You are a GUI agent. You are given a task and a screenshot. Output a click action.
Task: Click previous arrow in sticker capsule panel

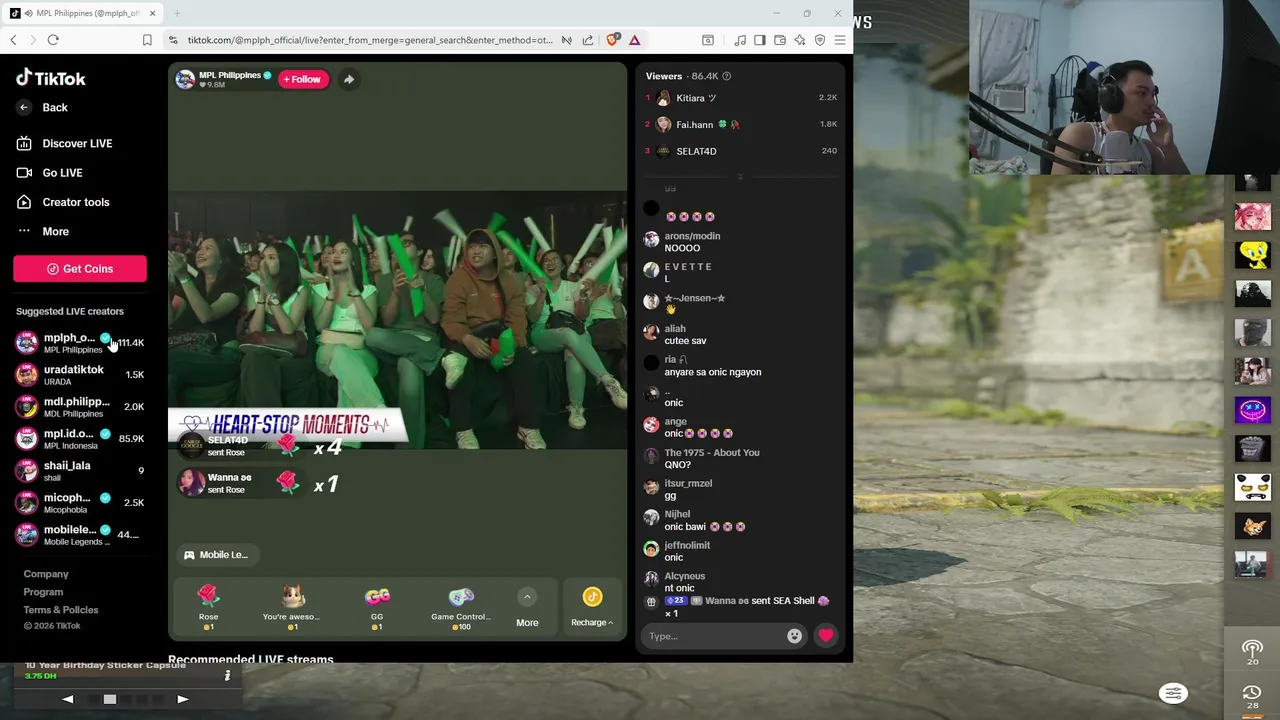point(68,699)
